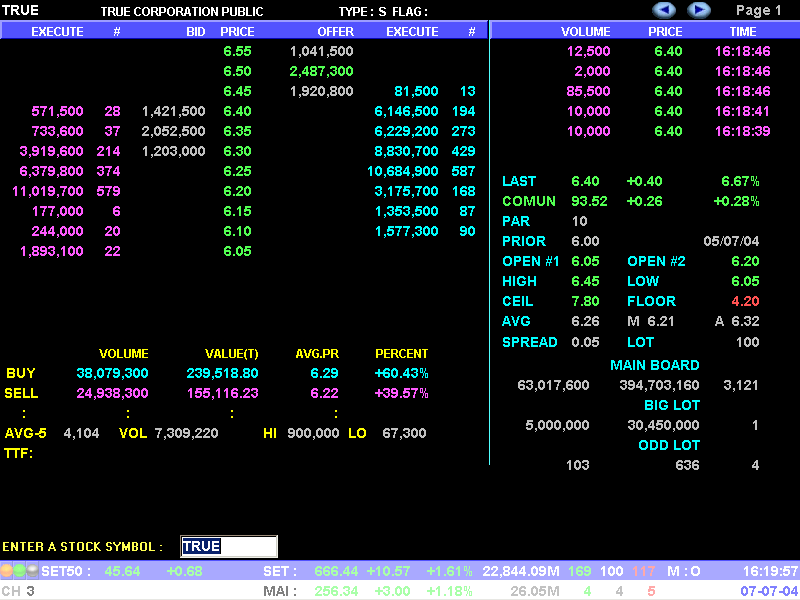Select the LAST price 6.40 value

pos(585,181)
